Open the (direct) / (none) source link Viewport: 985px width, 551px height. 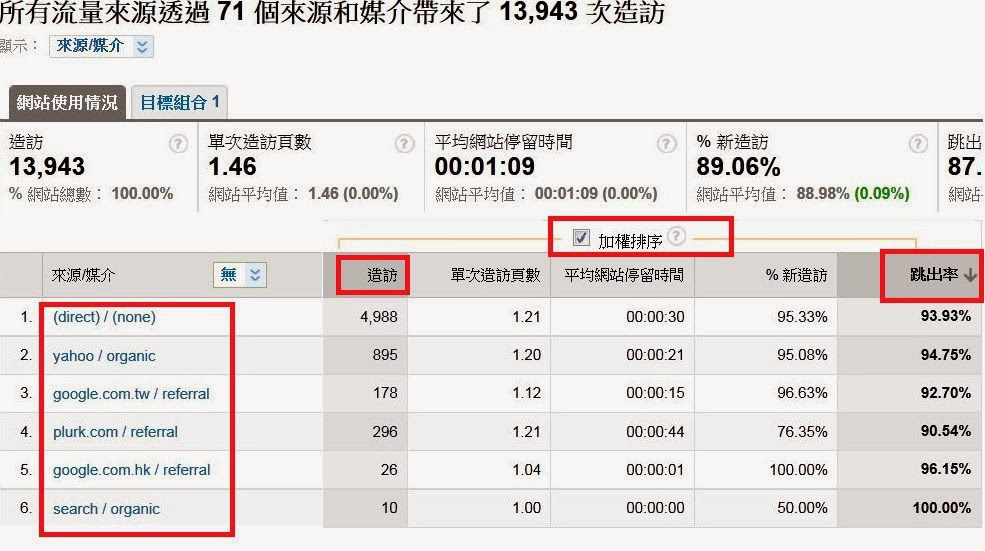(104, 317)
